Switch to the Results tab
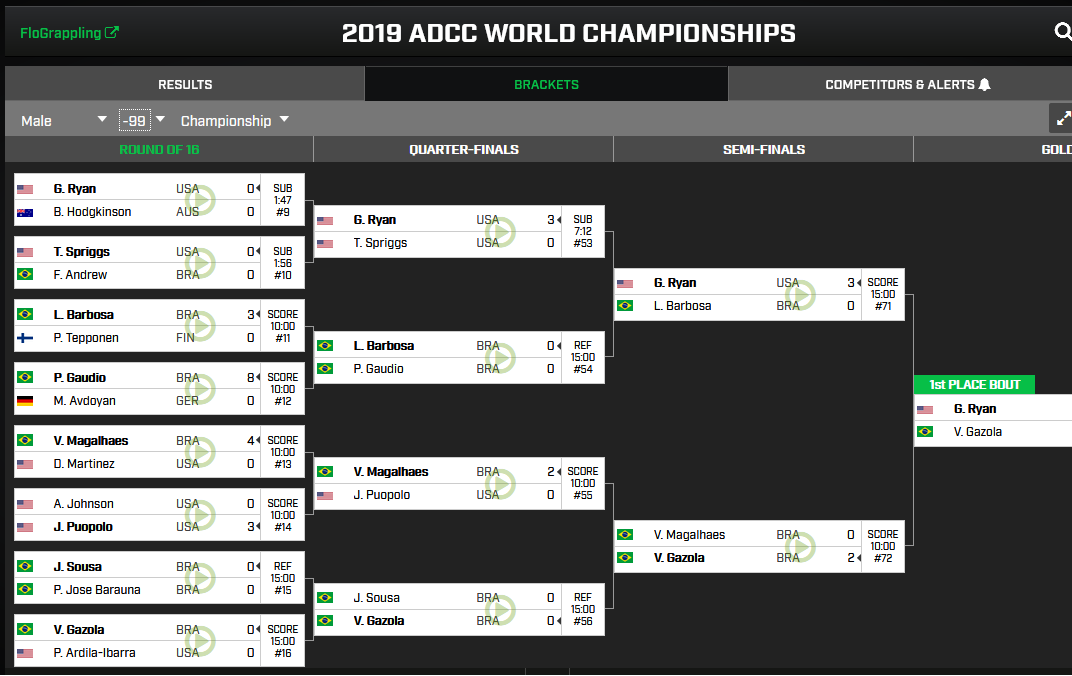 click(185, 84)
